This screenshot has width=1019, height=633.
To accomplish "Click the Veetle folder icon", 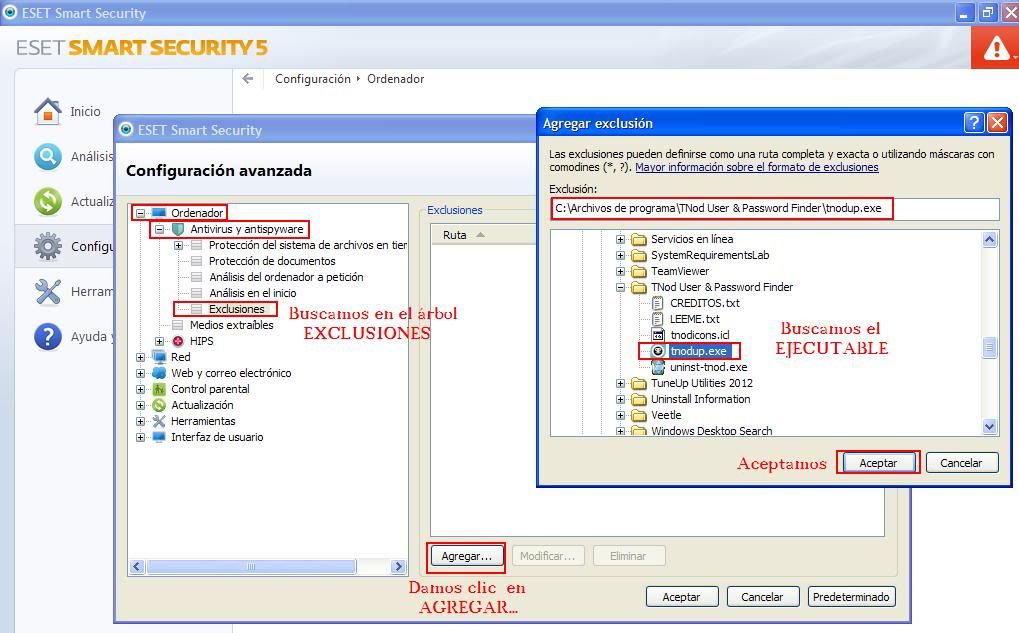I will pyautogui.click(x=639, y=415).
